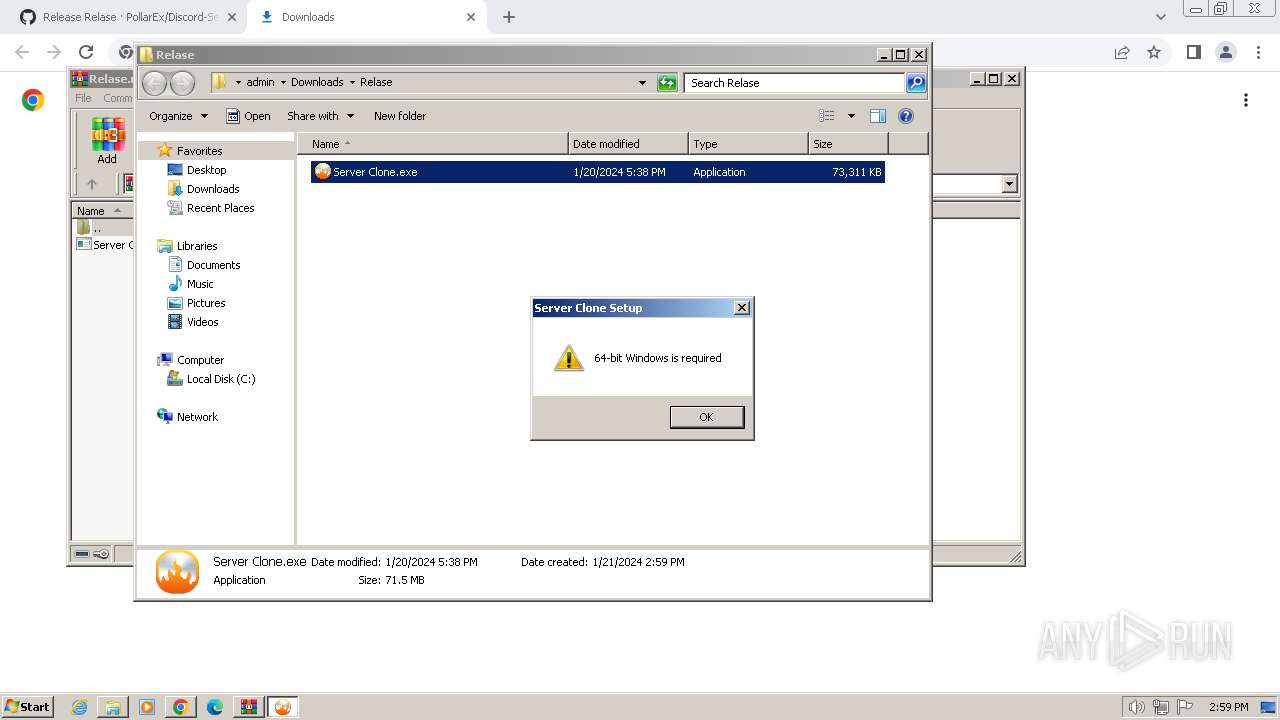This screenshot has width=1280, height=720.
Task: Click OK in Server Clone Setup dialog
Action: [706, 417]
